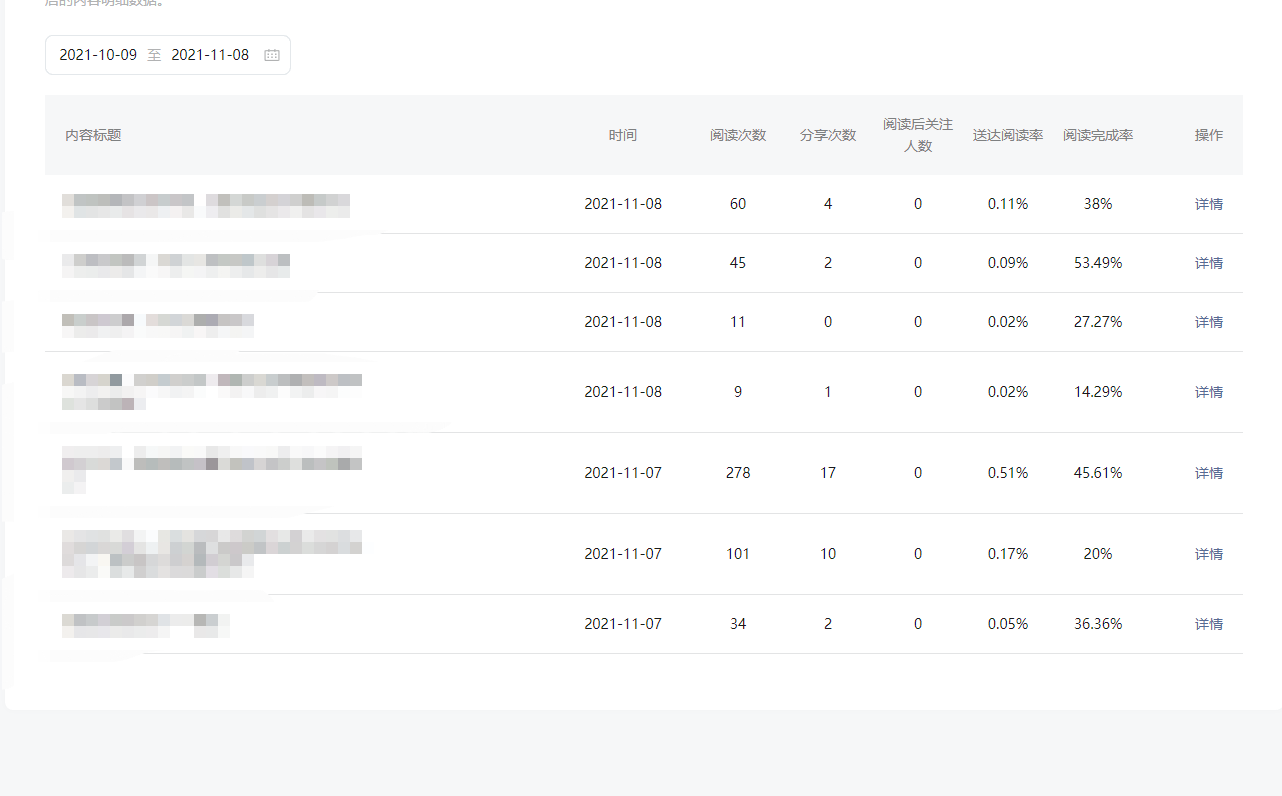Click the 阅读完成率 column header
This screenshot has width=1282, height=796.
[x=1098, y=135]
